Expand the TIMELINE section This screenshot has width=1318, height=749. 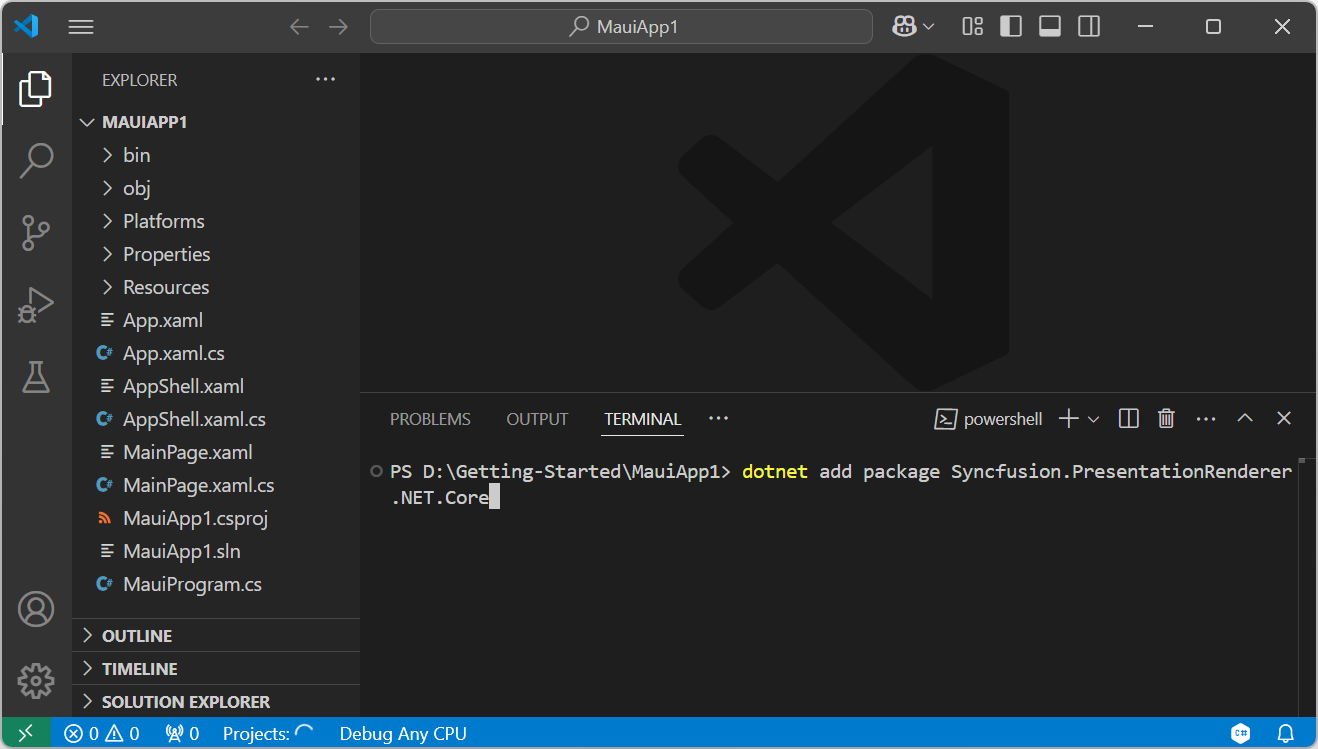[216, 669]
